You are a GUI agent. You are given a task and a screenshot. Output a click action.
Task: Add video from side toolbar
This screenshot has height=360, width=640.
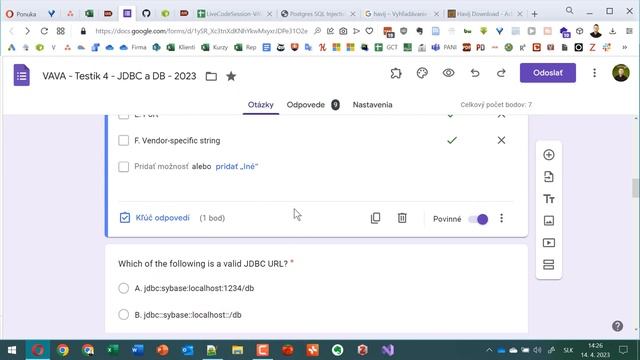pyautogui.click(x=549, y=243)
